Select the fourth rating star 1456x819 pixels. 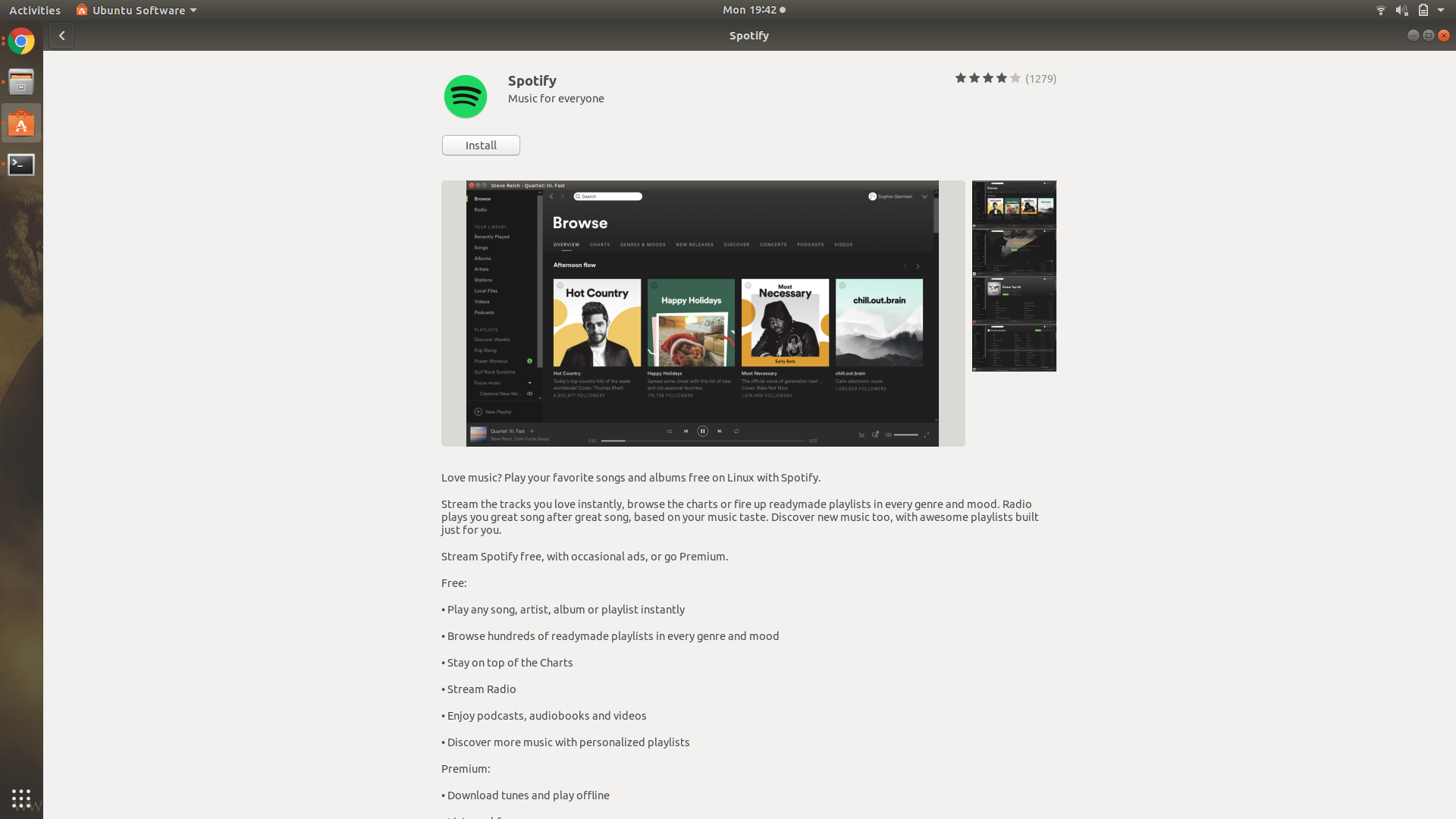click(1001, 77)
